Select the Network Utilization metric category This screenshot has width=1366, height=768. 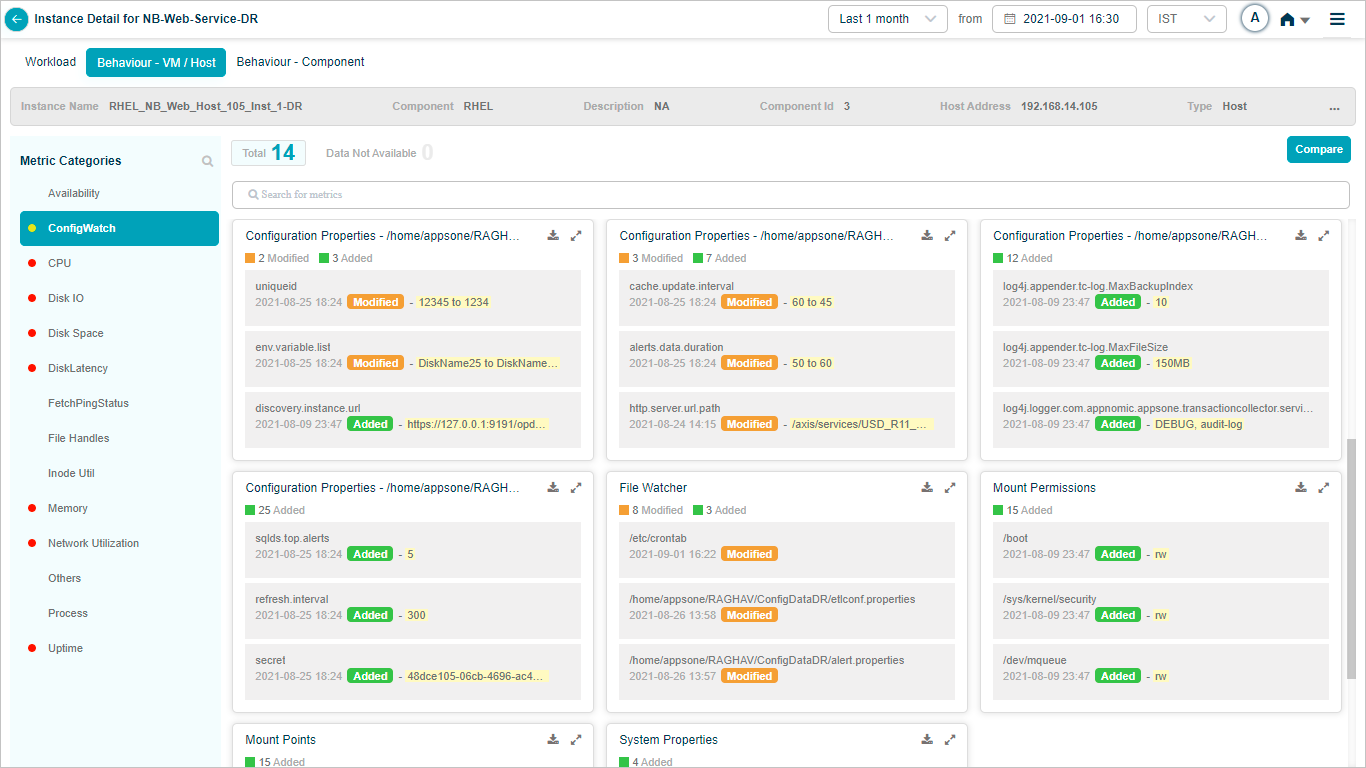[x=93, y=543]
